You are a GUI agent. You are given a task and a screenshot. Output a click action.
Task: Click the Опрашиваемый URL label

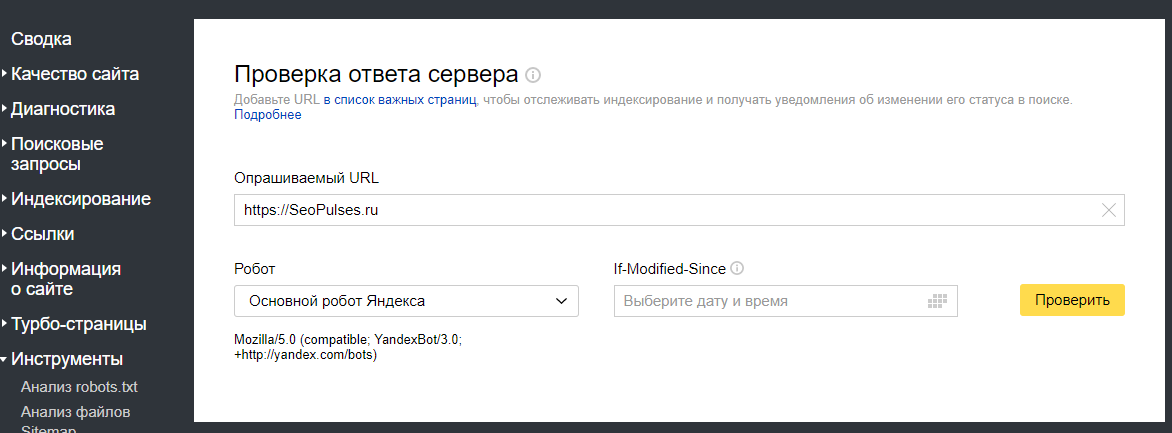tap(306, 179)
